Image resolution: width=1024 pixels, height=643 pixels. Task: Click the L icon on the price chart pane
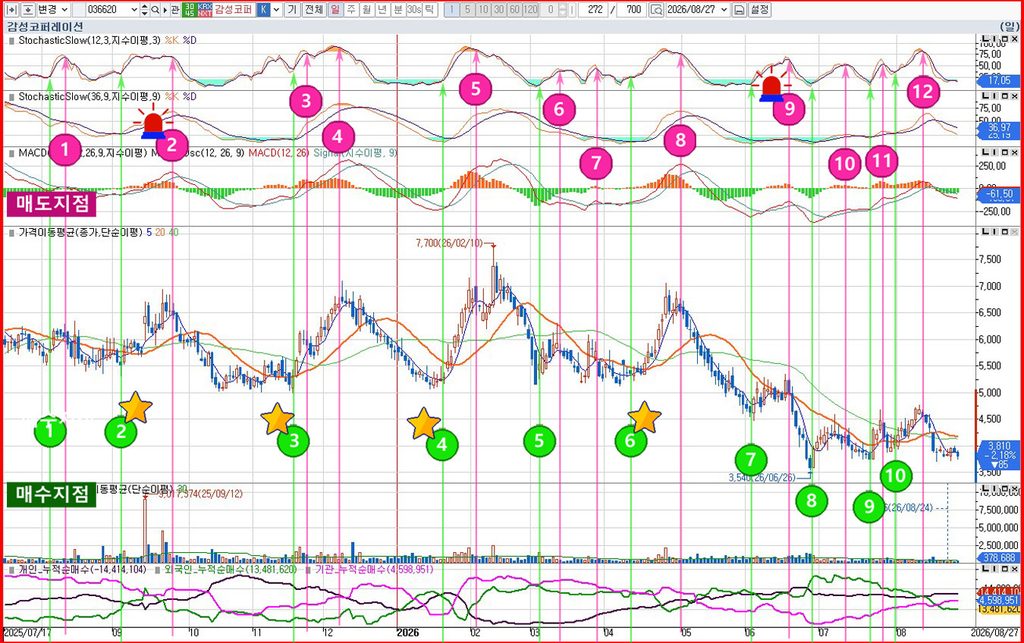click(x=985, y=232)
